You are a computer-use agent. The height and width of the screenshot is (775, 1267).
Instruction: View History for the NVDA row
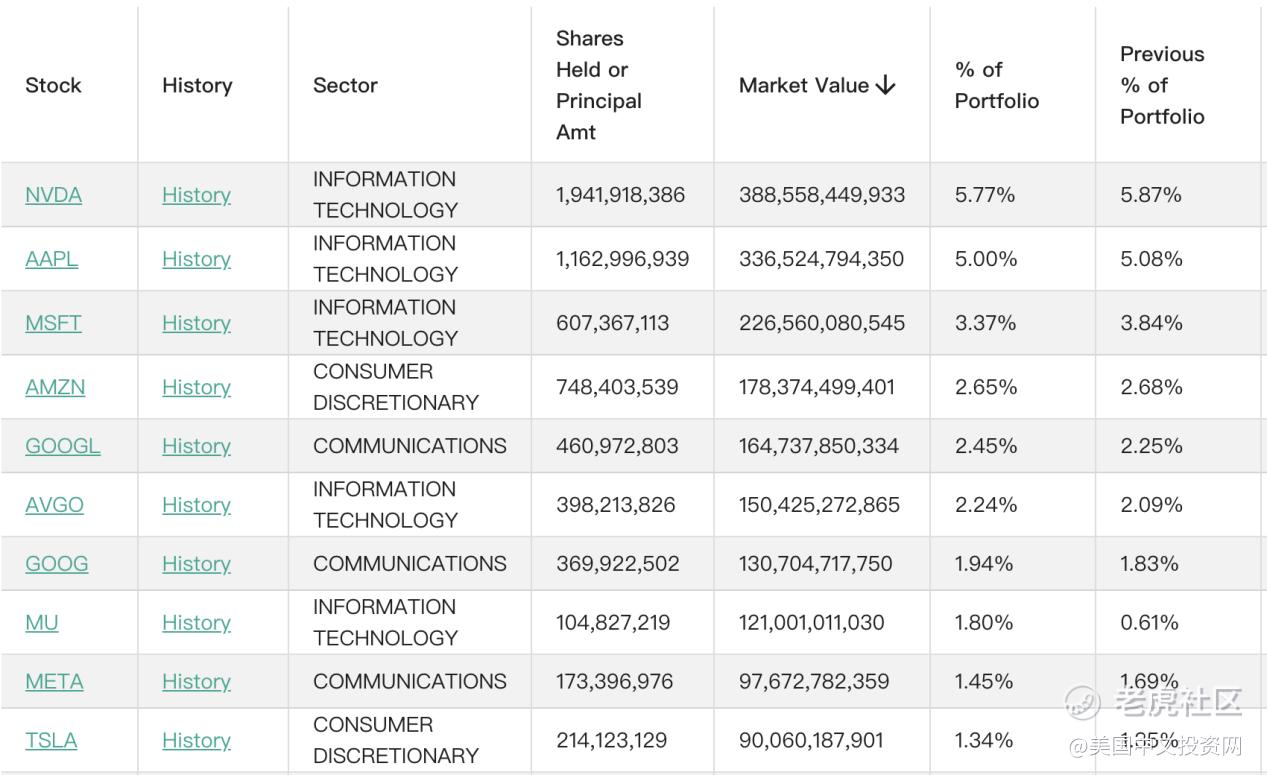(x=196, y=195)
